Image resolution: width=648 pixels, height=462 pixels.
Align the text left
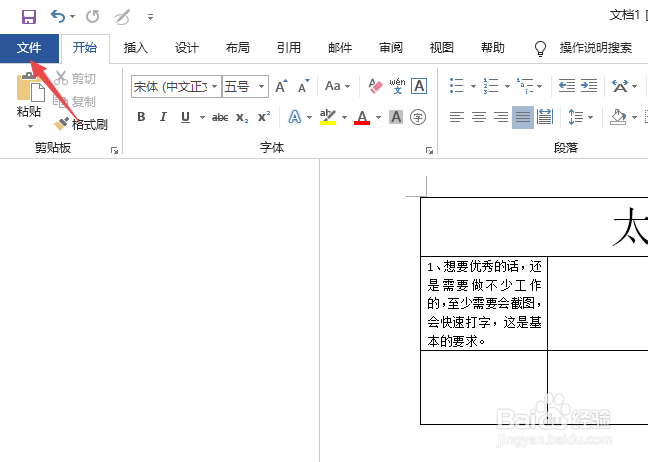coord(457,117)
